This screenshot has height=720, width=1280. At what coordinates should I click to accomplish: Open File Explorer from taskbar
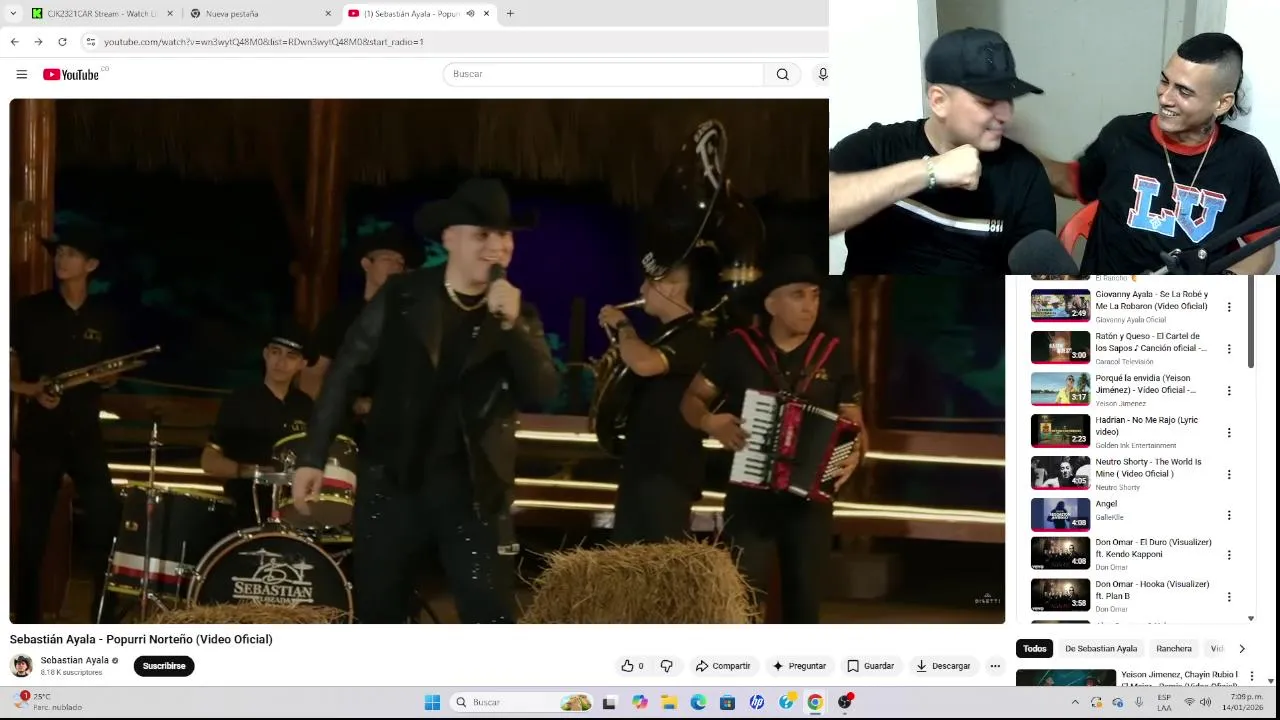669,702
